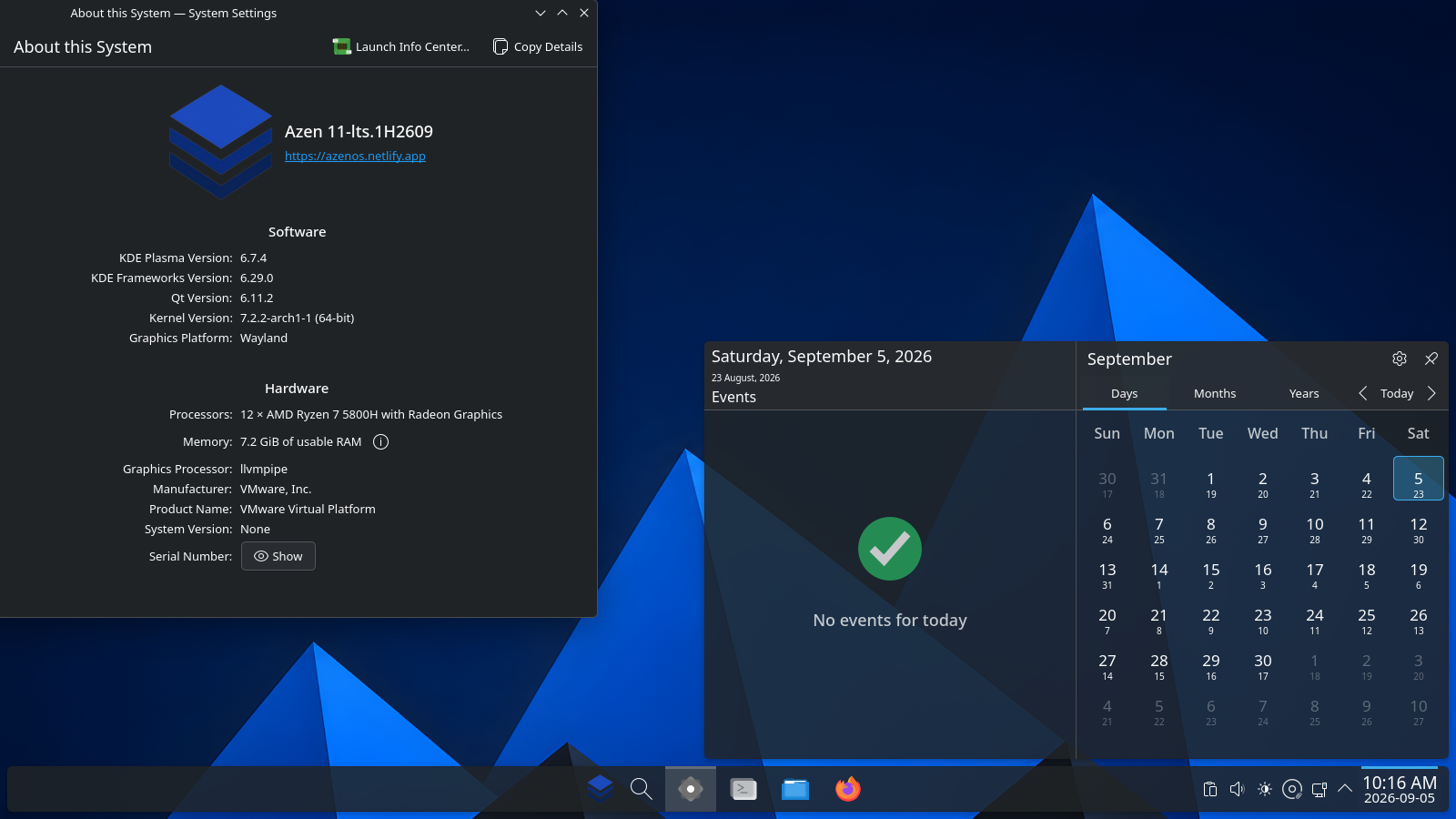Click the Azen blue layered logo
The image size is (1456, 819).
tap(221, 142)
